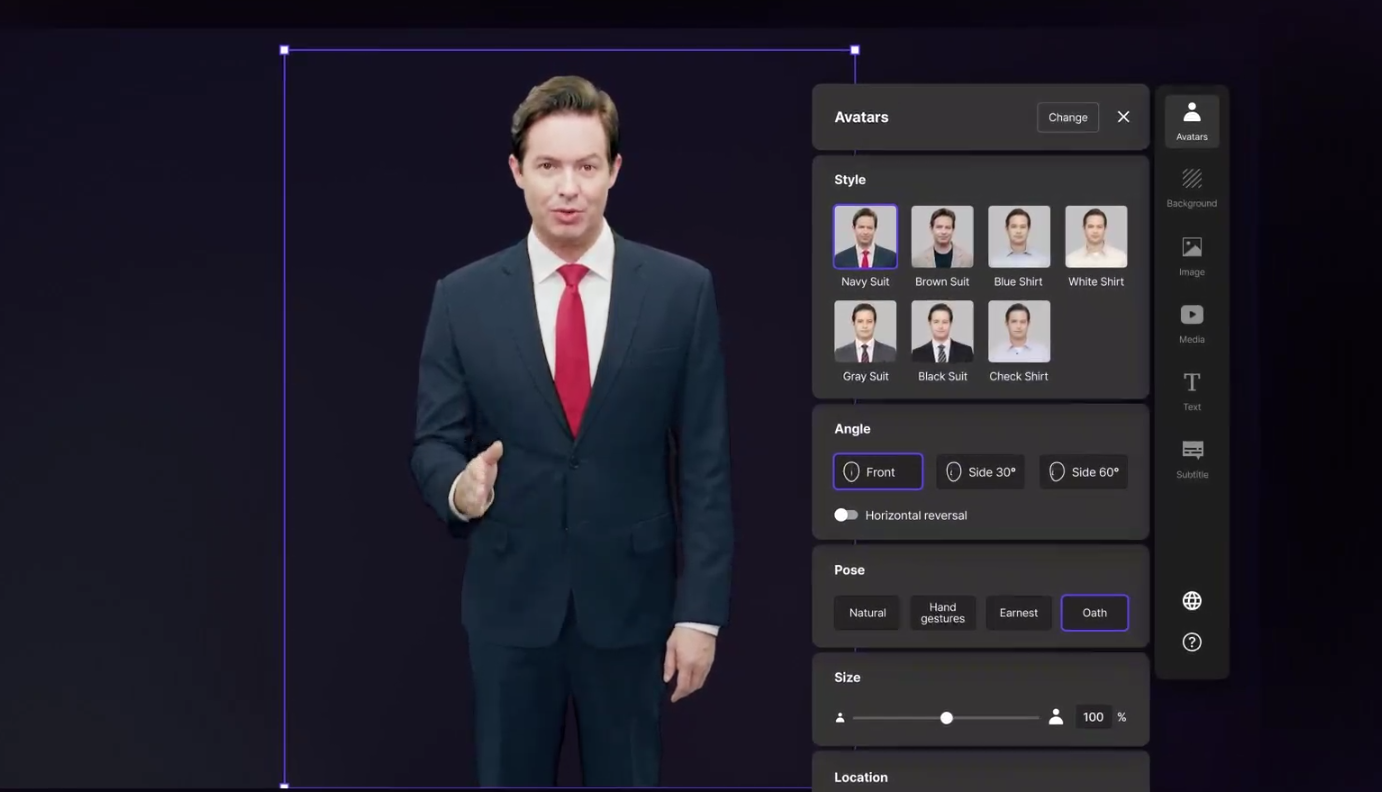The width and height of the screenshot is (1382, 792).
Task: Click the size percentage input field
Action: (x=1093, y=717)
